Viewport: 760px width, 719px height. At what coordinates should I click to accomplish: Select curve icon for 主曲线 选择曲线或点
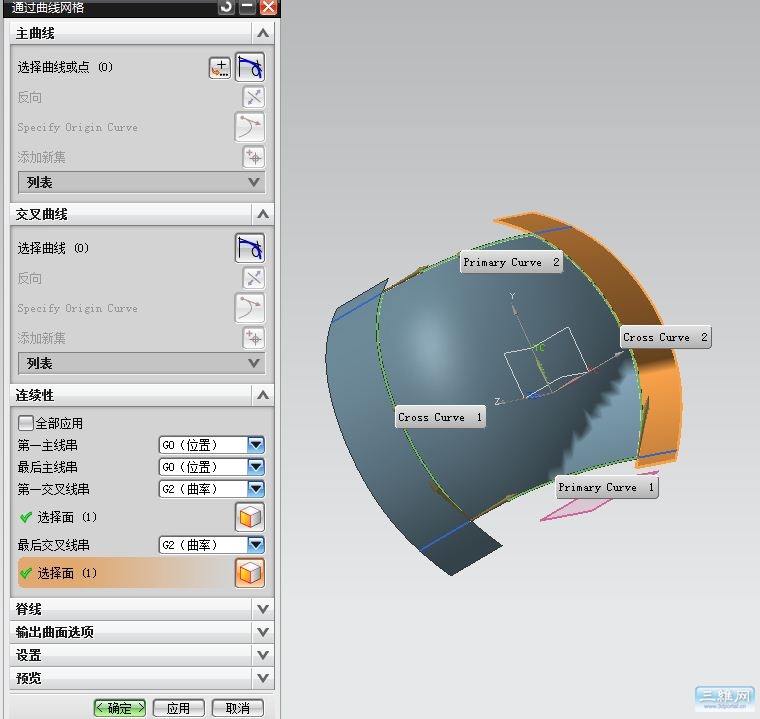250,67
